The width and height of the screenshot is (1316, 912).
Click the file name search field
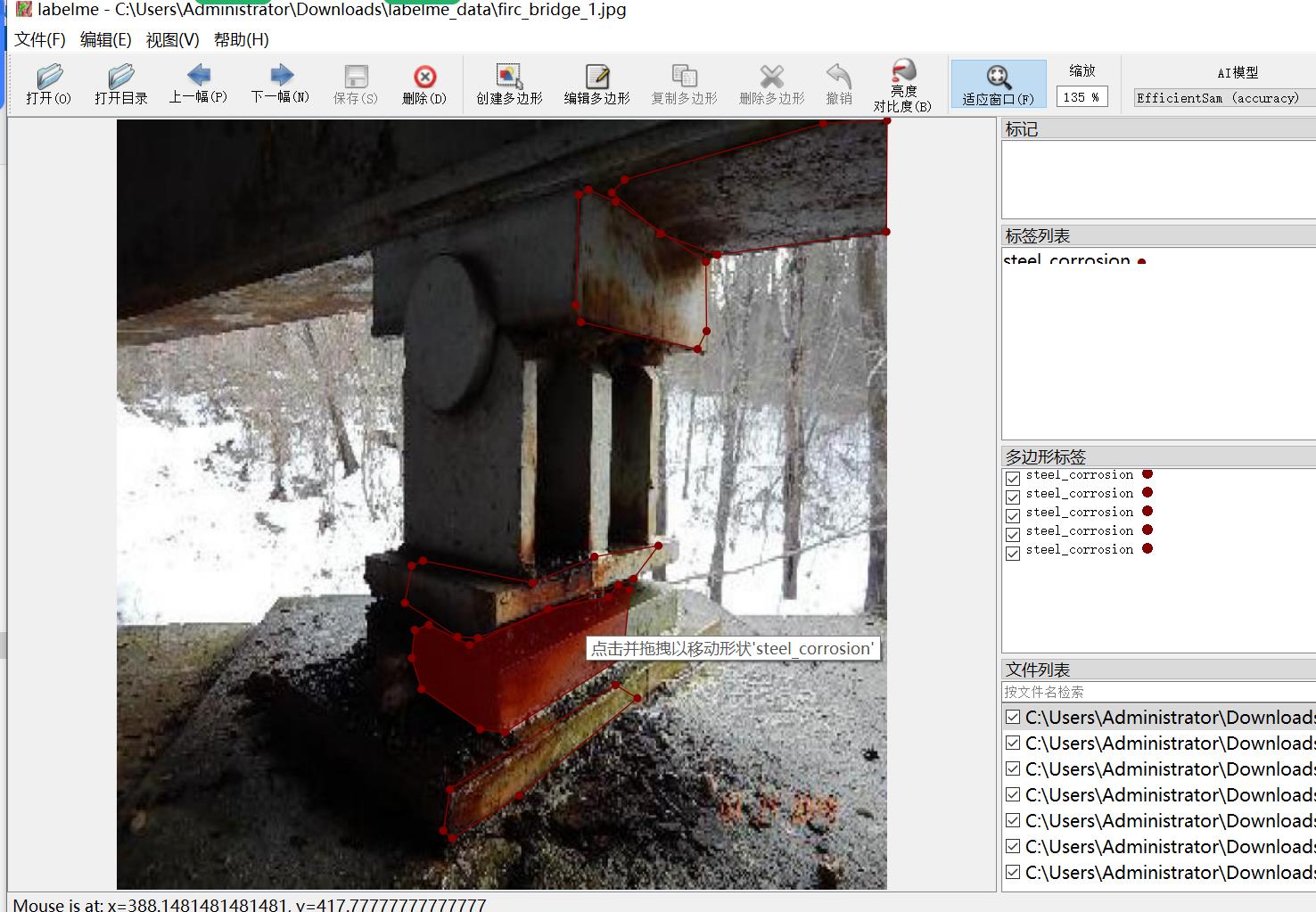pyautogui.click(x=1157, y=692)
